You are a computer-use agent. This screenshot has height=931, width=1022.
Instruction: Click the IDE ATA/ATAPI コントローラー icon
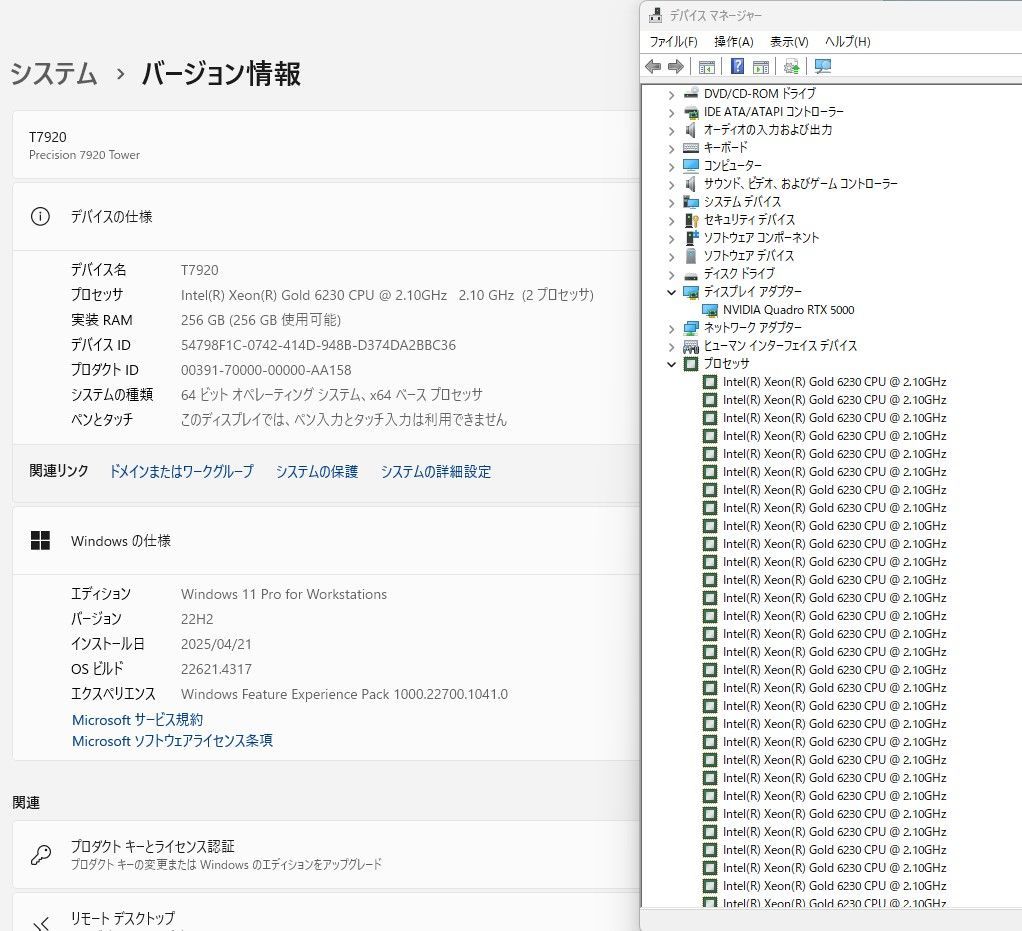pyautogui.click(x=691, y=112)
